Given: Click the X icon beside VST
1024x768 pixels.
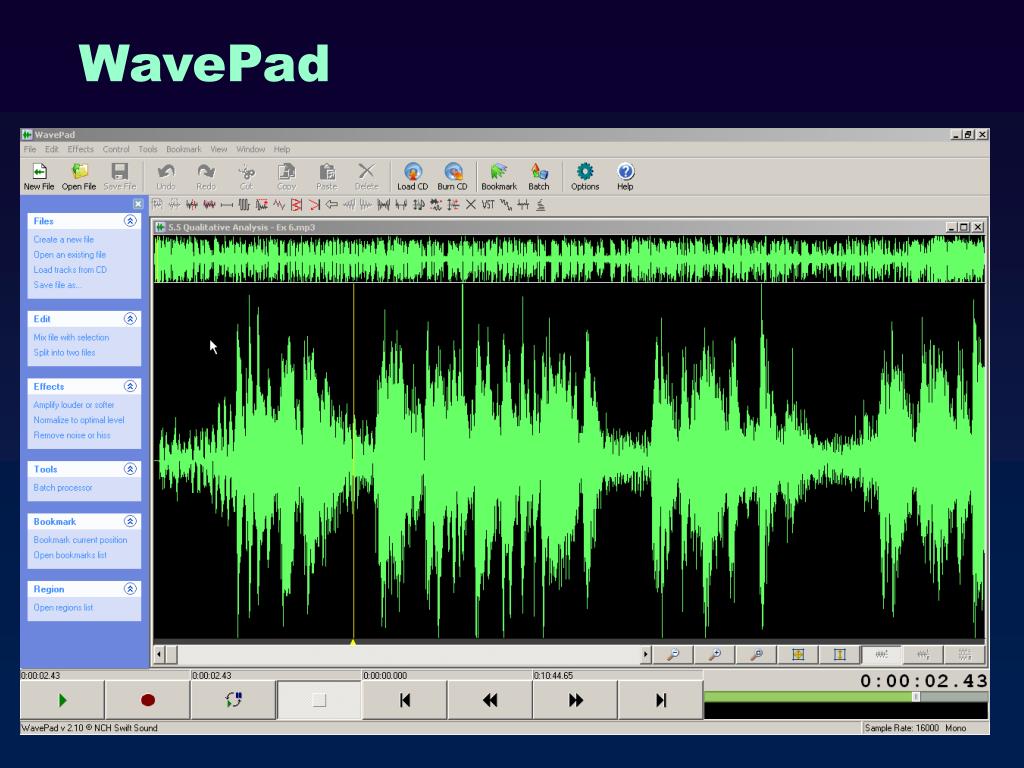Looking at the screenshot, I should [x=471, y=205].
